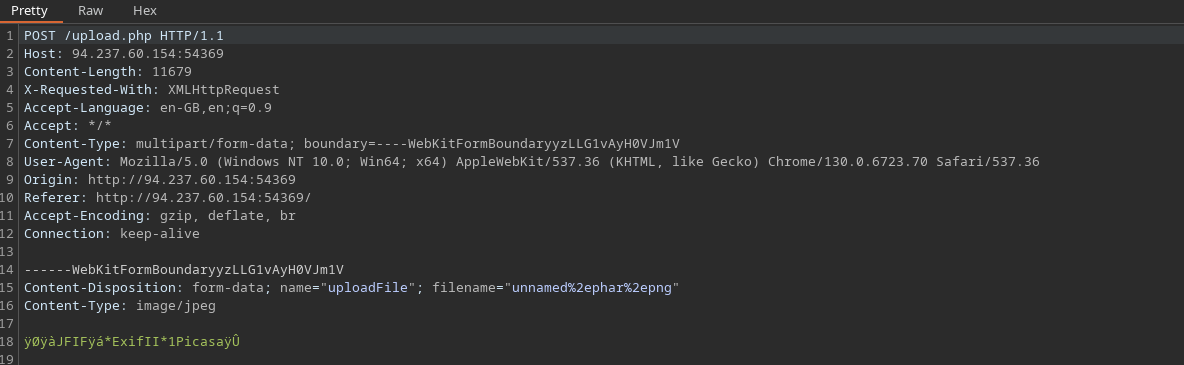
Task: Switch to the Pretty tab
Action: coord(29,11)
